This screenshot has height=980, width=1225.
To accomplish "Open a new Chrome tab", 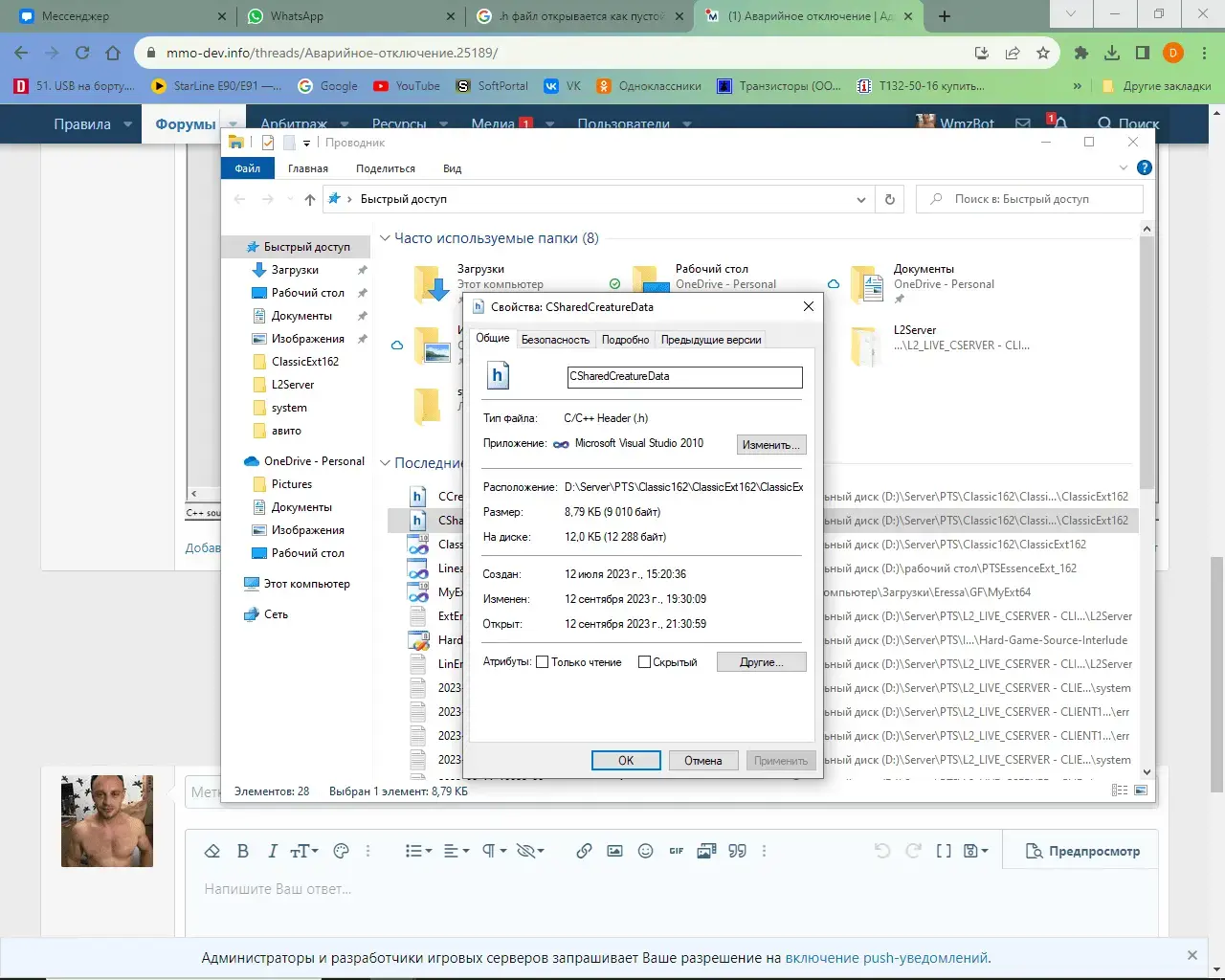I will point(945,16).
